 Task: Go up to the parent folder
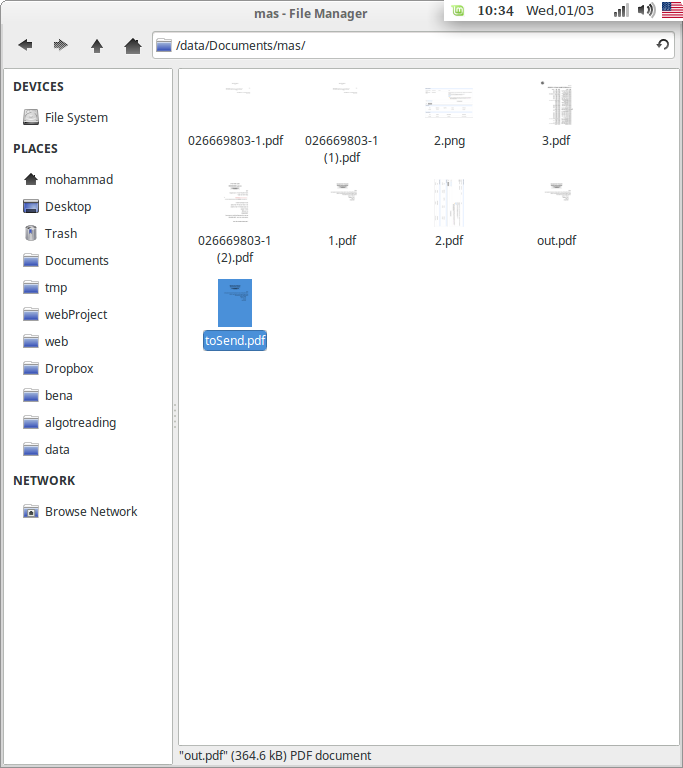click(97, 45)
